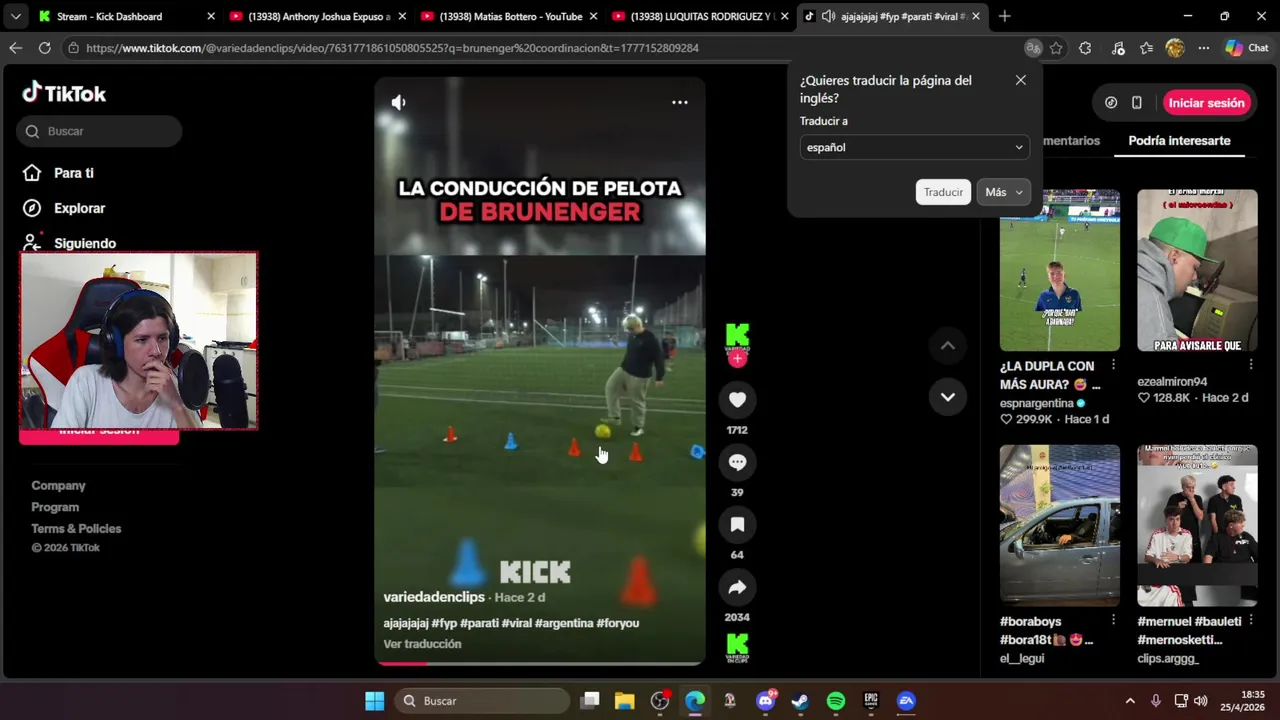The height and width of the screenshot is (720, 1280).
Task: Share the video with arrow icon
Action: [737, 587]
